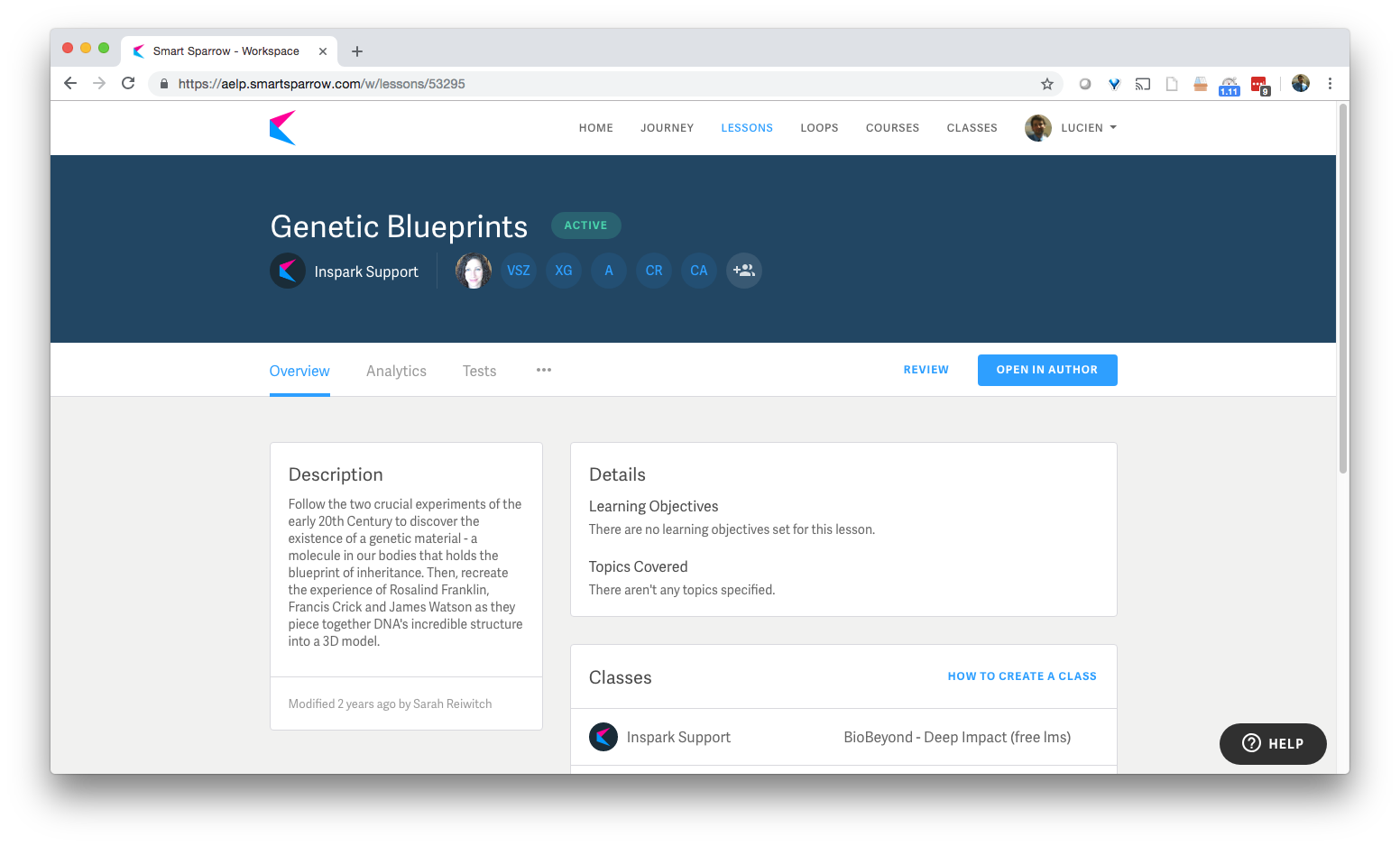Image resolution: width=1400 pixels, height=846 pixels.
Task: Click Modified 2 years ago text
Action: click(390, 703)
